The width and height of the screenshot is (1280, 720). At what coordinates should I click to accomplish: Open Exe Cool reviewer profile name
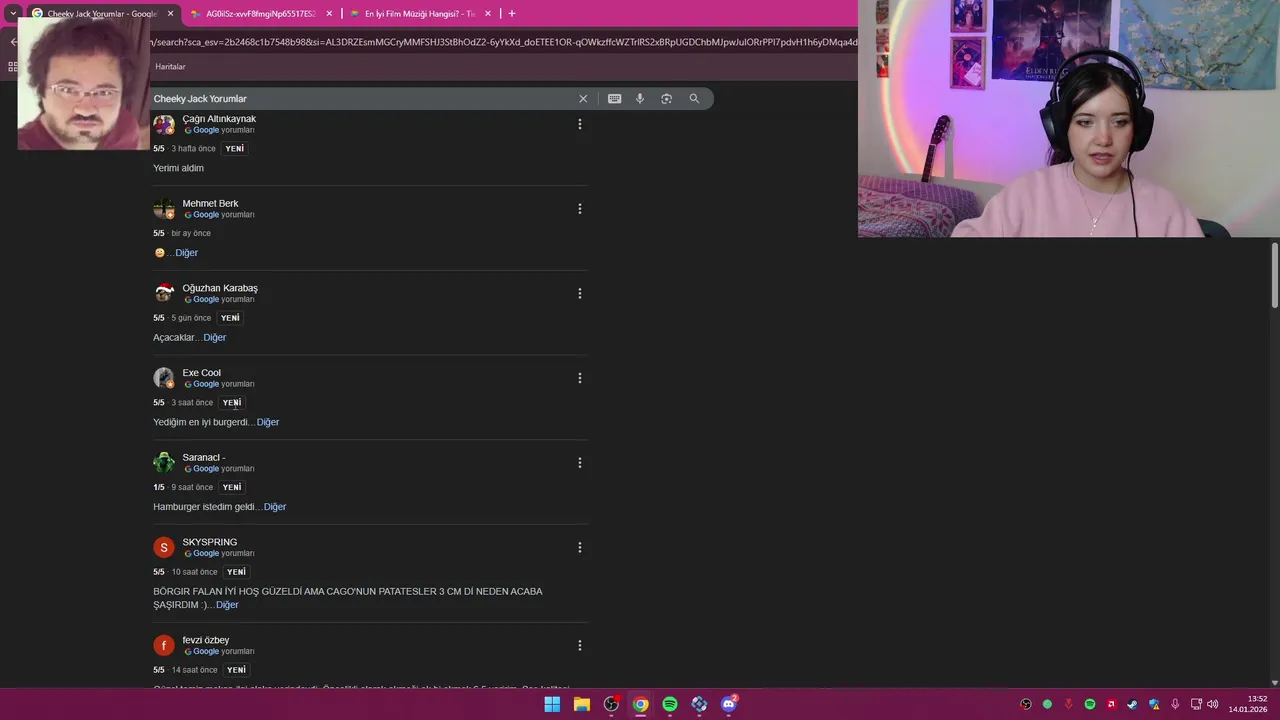(x=201, y=373)
